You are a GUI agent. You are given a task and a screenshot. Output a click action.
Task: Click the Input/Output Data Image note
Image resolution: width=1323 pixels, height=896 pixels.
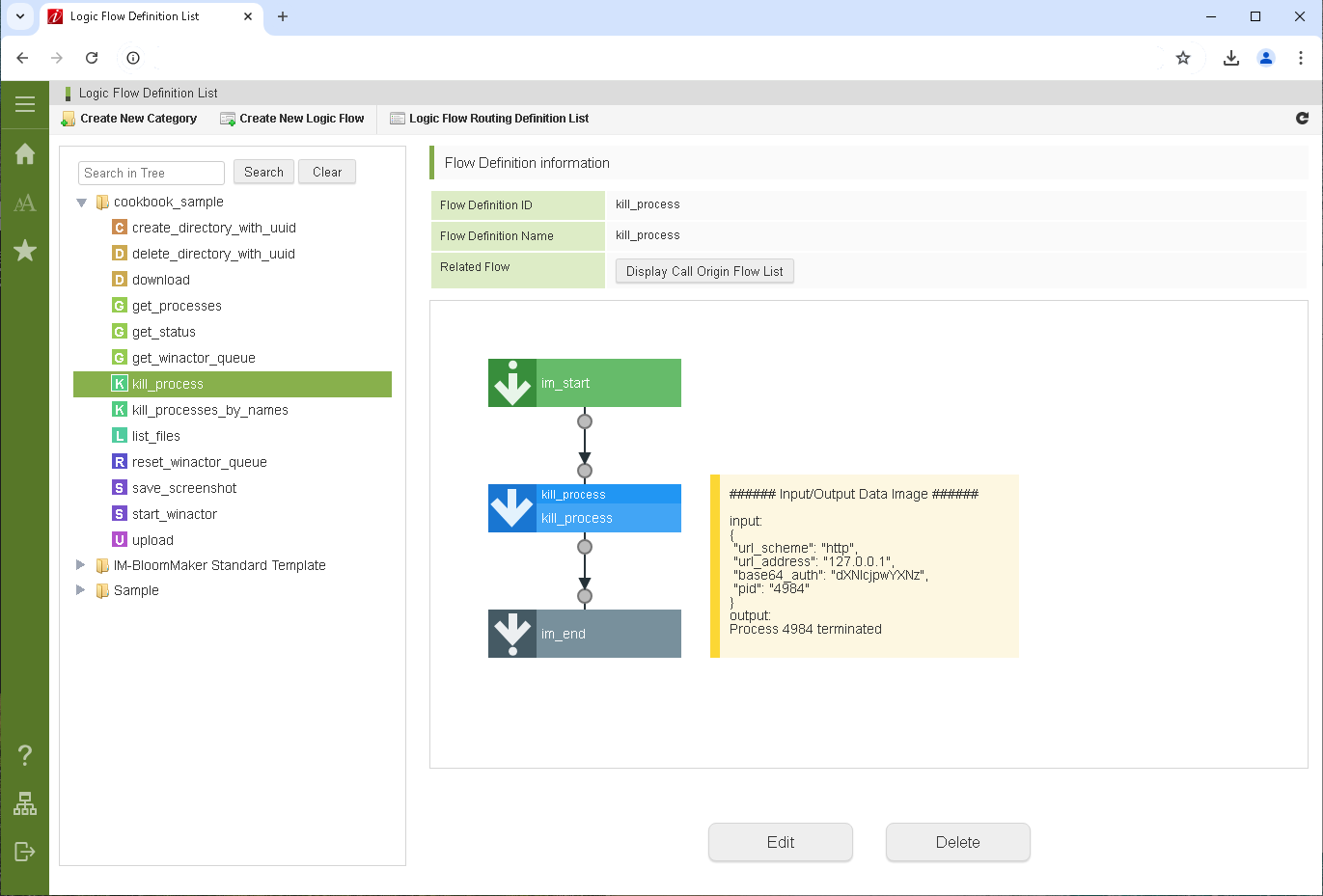(x=865, y=566)
